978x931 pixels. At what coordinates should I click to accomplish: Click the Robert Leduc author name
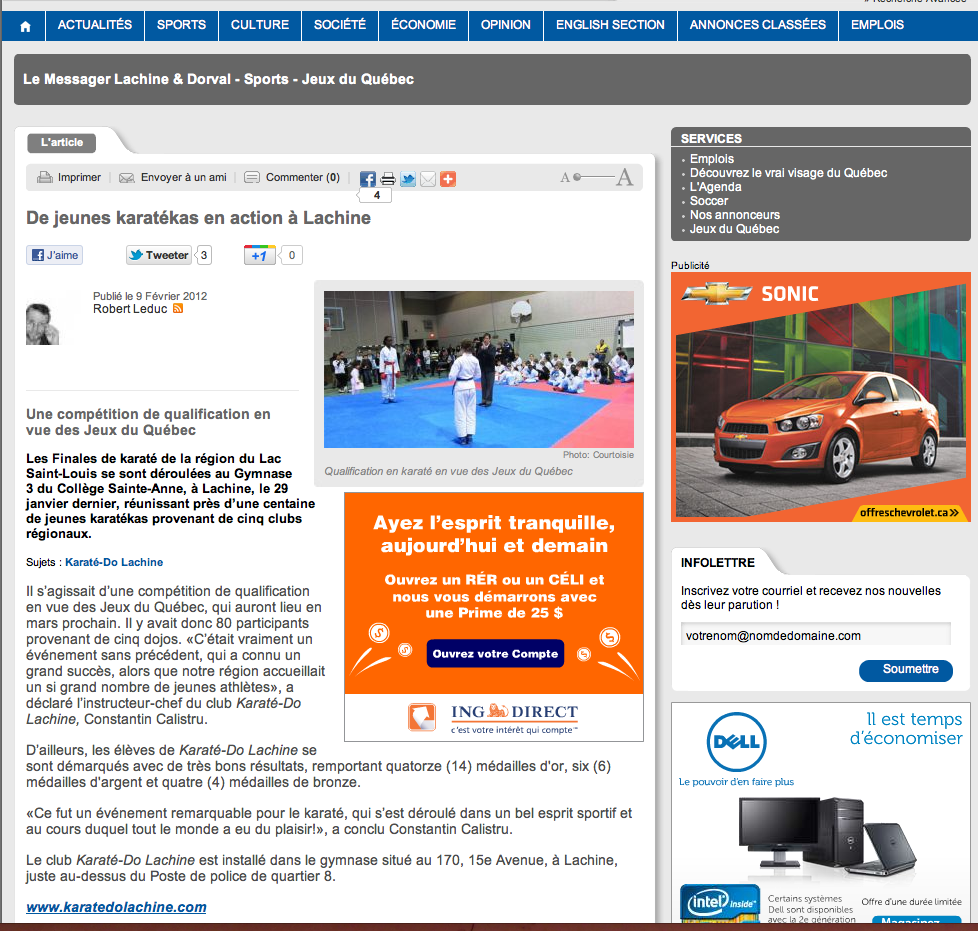(130, 309)
